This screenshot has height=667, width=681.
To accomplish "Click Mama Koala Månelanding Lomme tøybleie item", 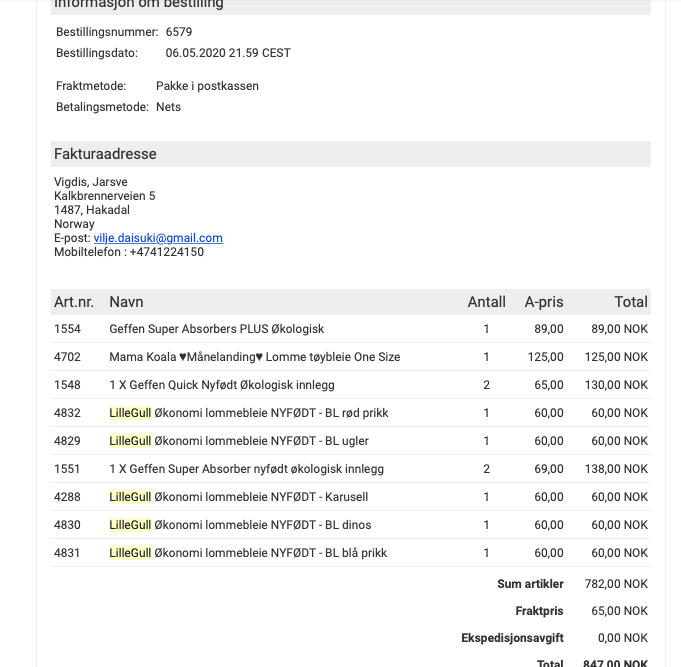I will (255, 357).
